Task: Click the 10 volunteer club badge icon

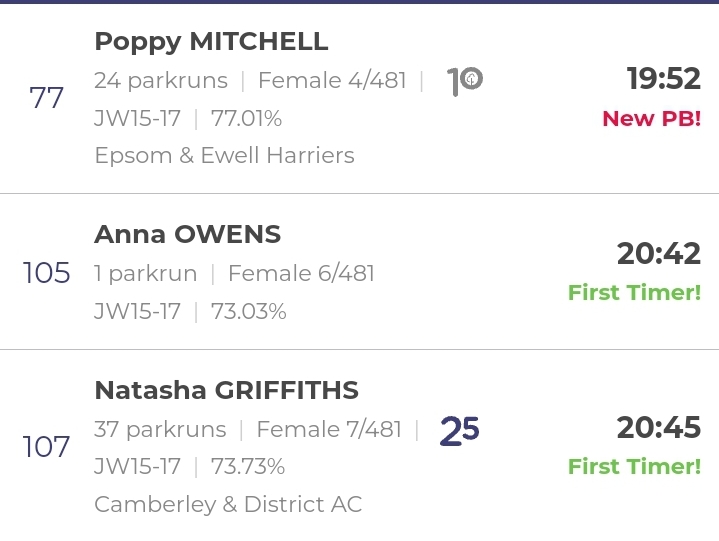Action: pos(465,81)
